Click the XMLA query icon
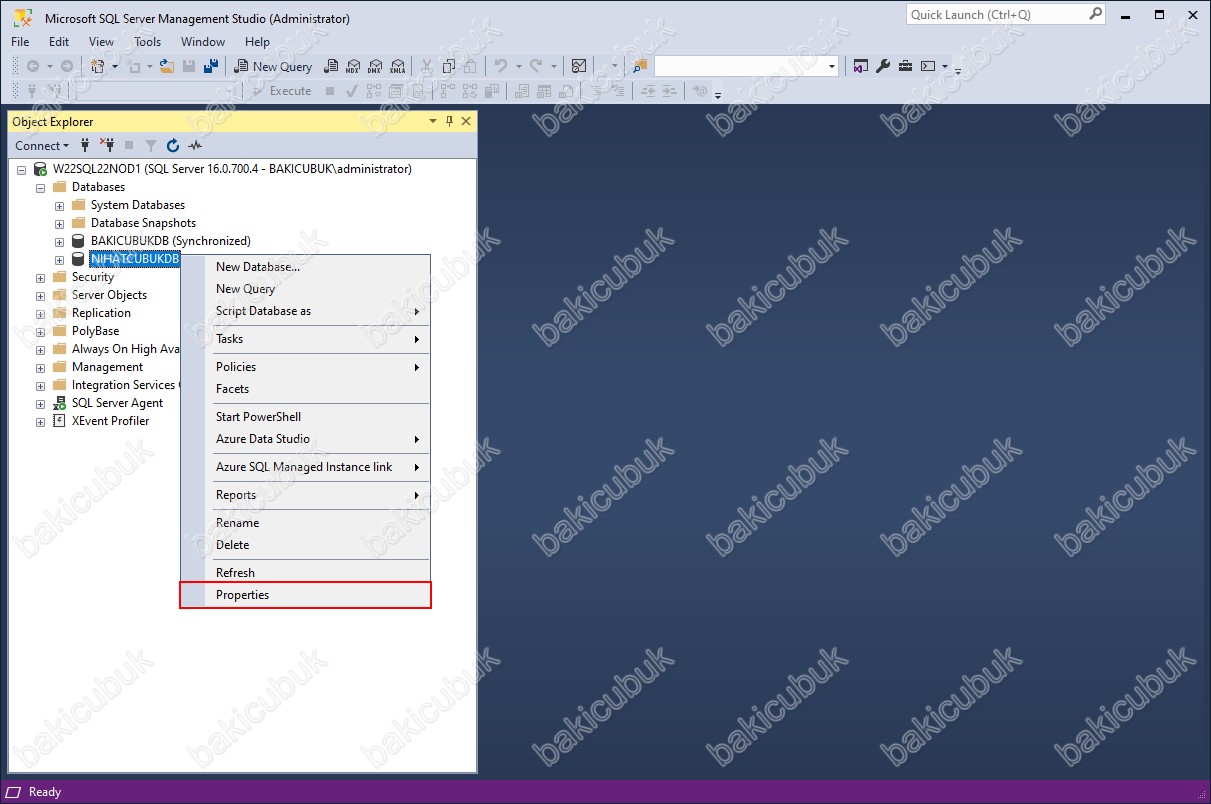 click(397, 66)
